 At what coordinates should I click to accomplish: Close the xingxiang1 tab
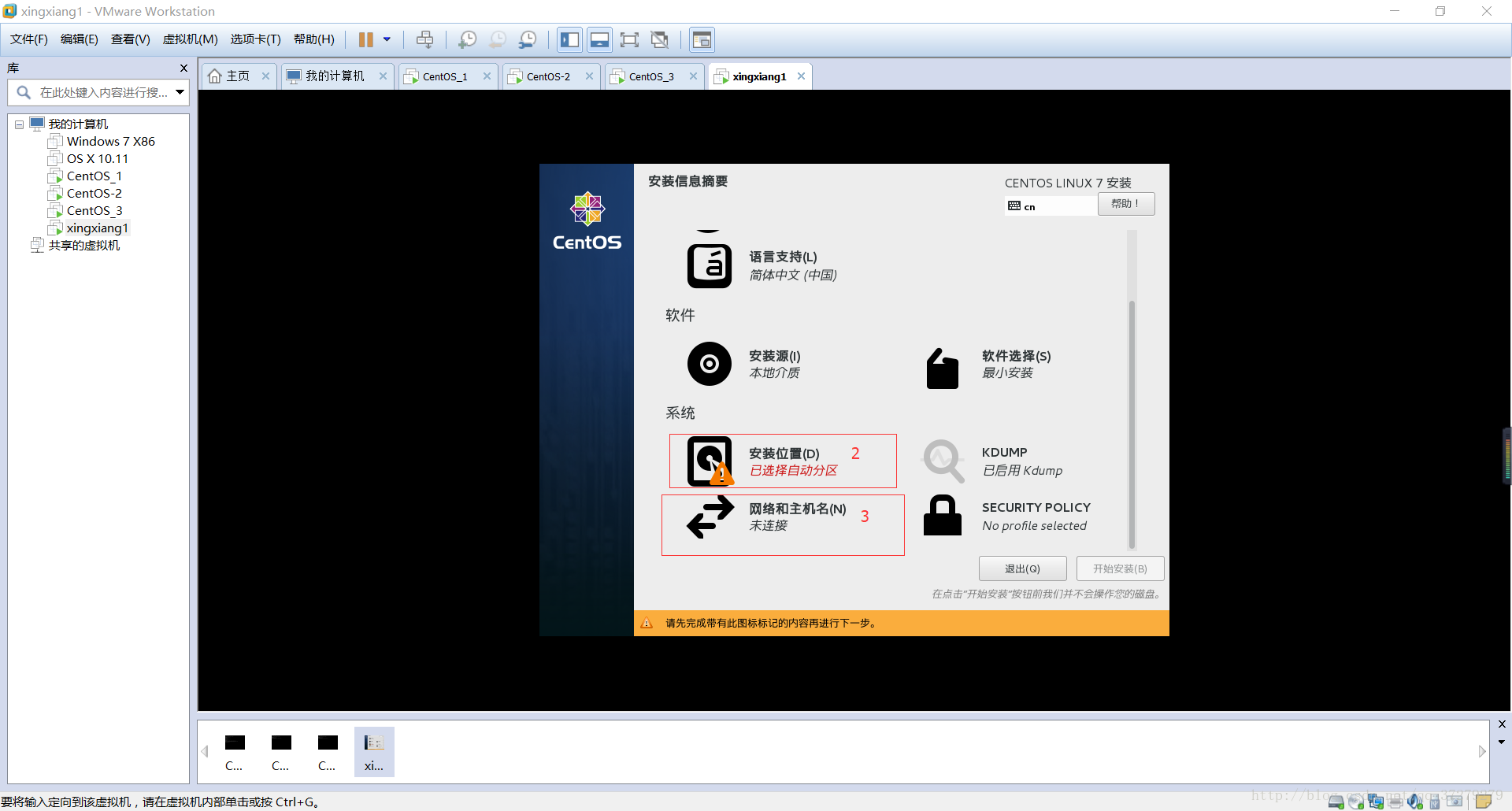801,76
